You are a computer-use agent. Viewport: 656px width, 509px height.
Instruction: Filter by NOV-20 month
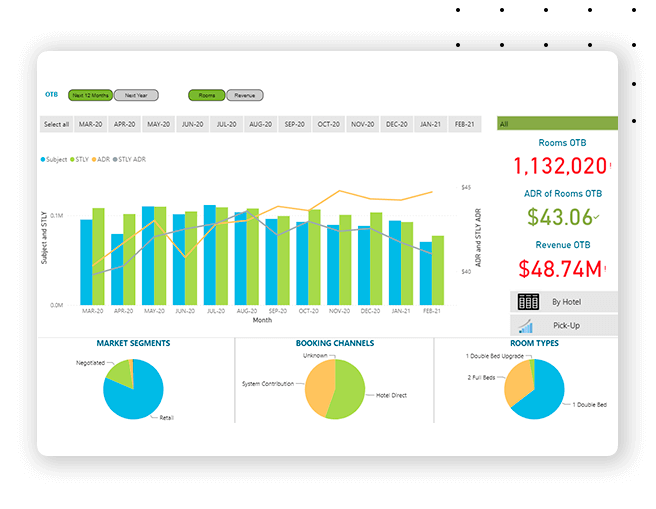click(x=363, y=124)
